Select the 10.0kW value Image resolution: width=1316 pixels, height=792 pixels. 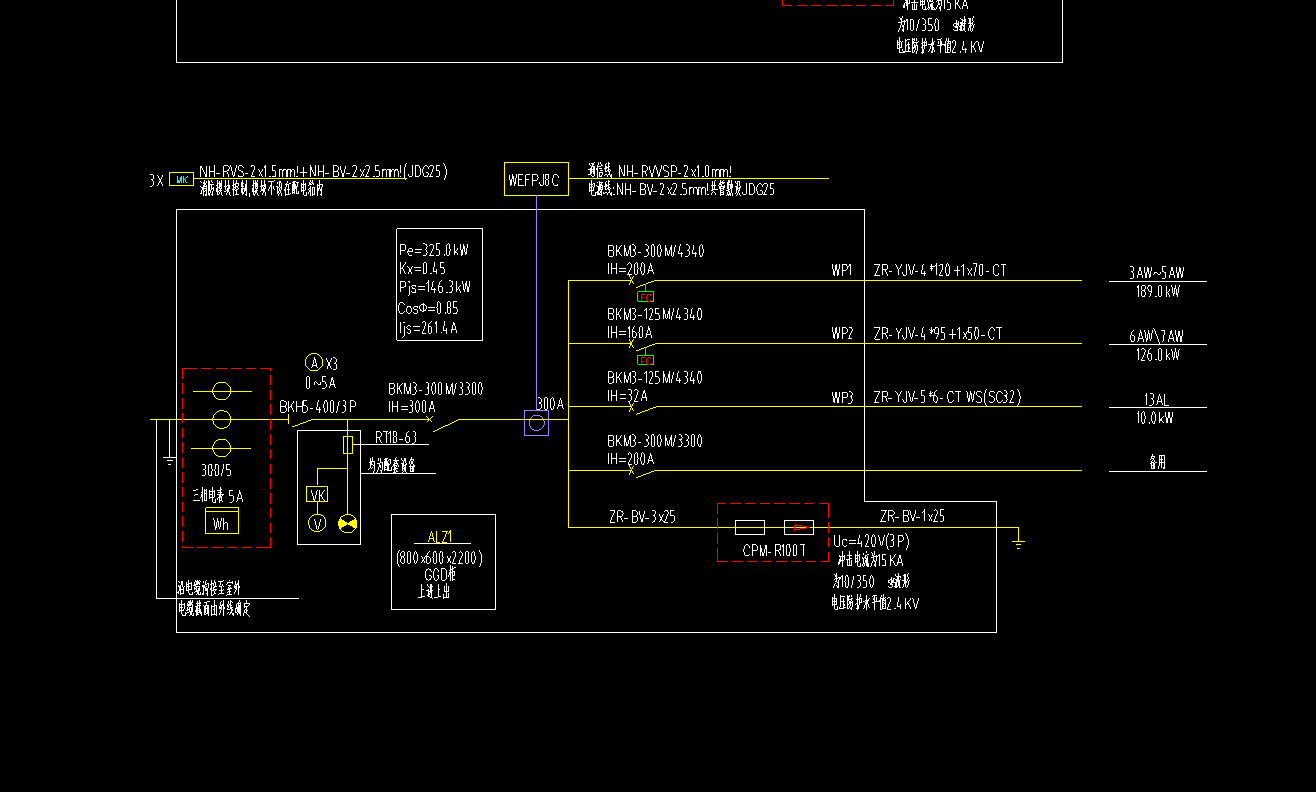click(1155, 418)
